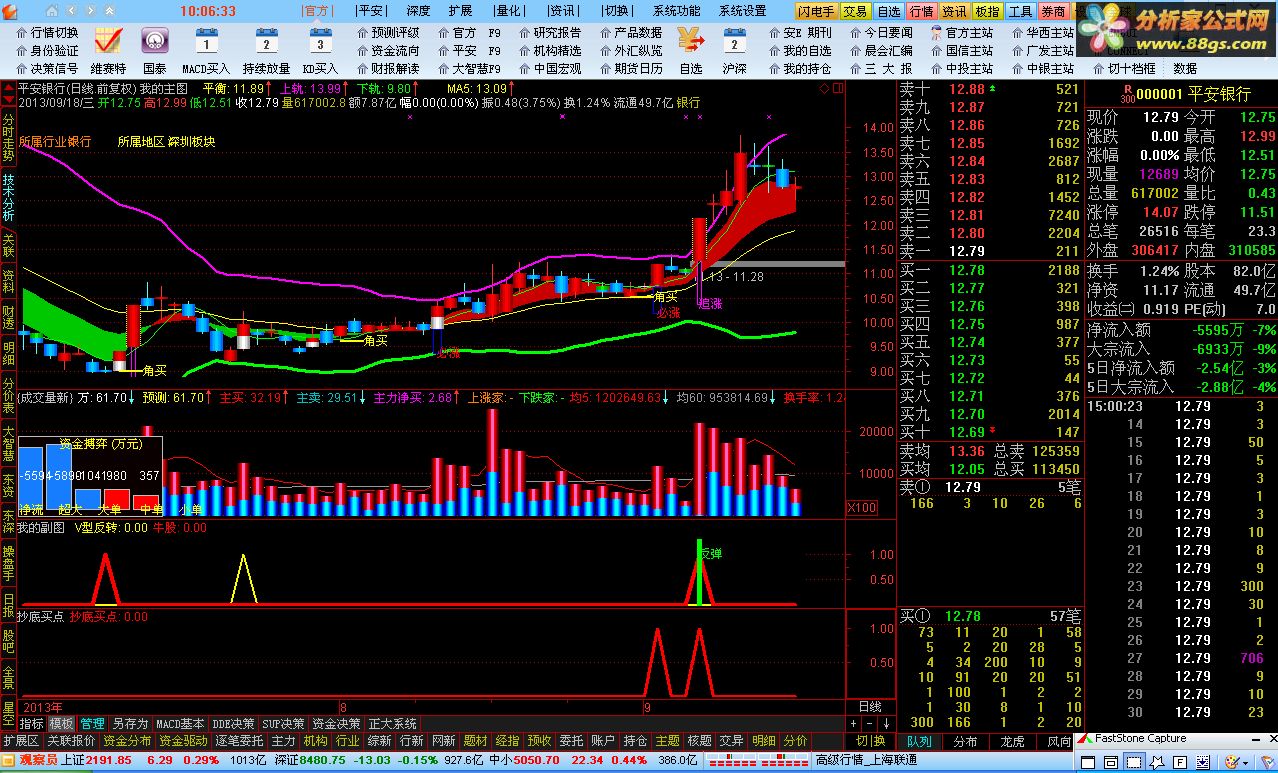
Task: Open 决策信号 shortcut
Action: click(46, 69)
